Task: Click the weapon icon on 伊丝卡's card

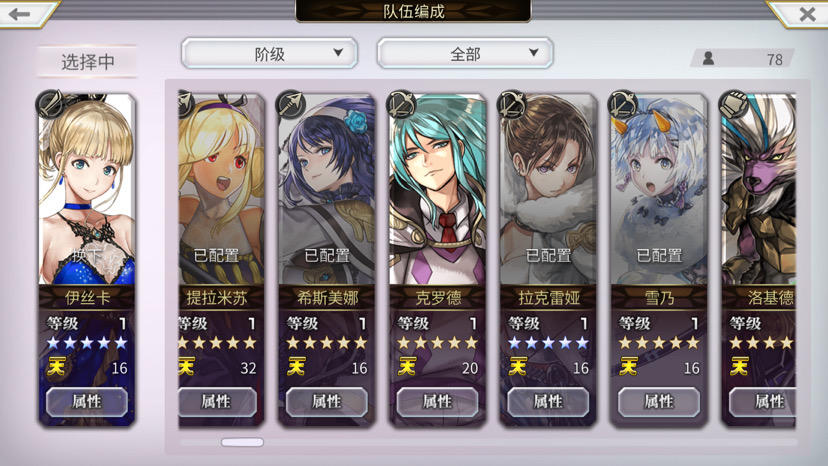Action: [50, 103]
